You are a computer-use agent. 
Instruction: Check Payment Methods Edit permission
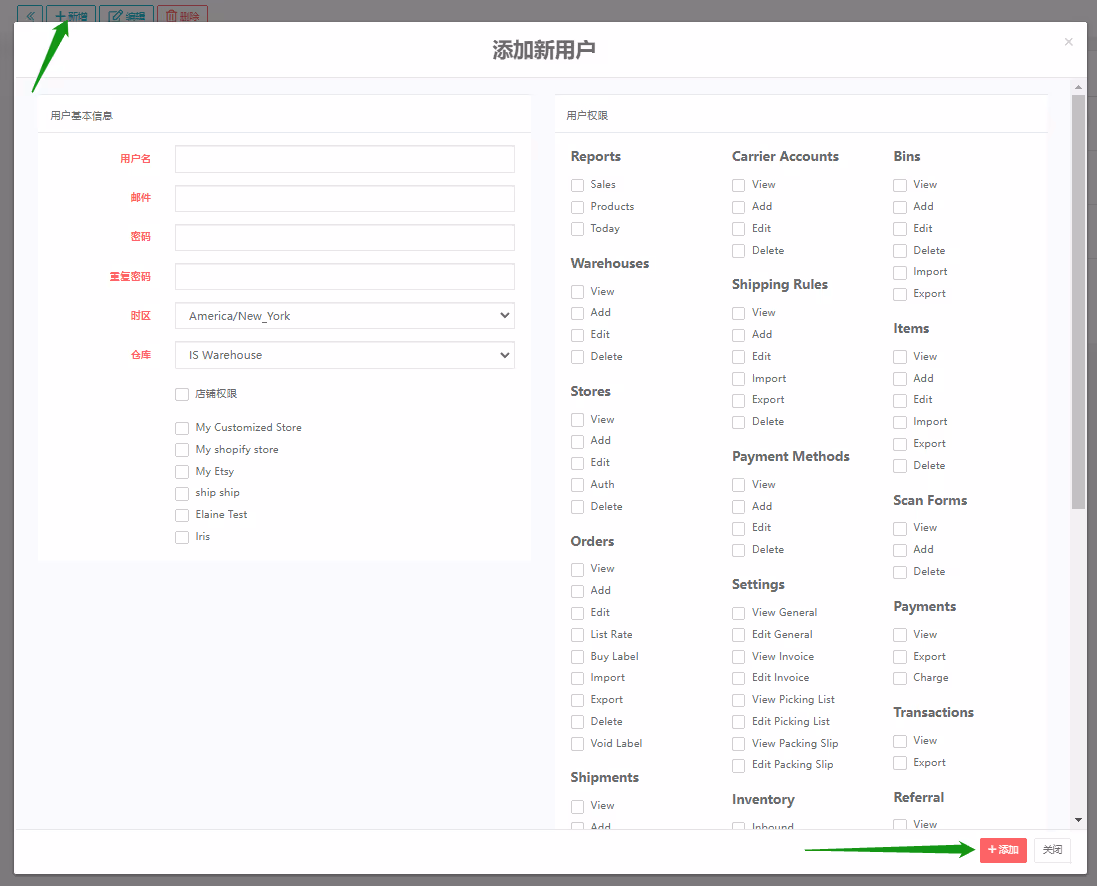(x=738, y=528)
